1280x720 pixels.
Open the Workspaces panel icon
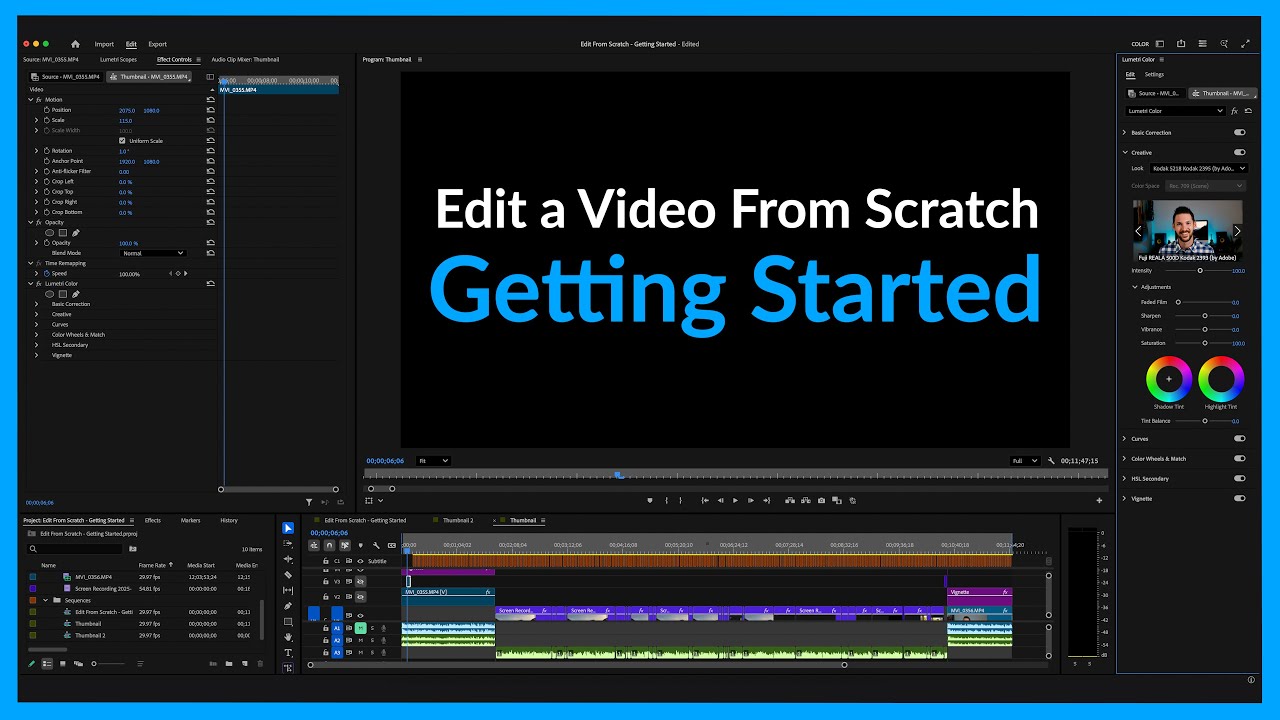click(1160, 44)
